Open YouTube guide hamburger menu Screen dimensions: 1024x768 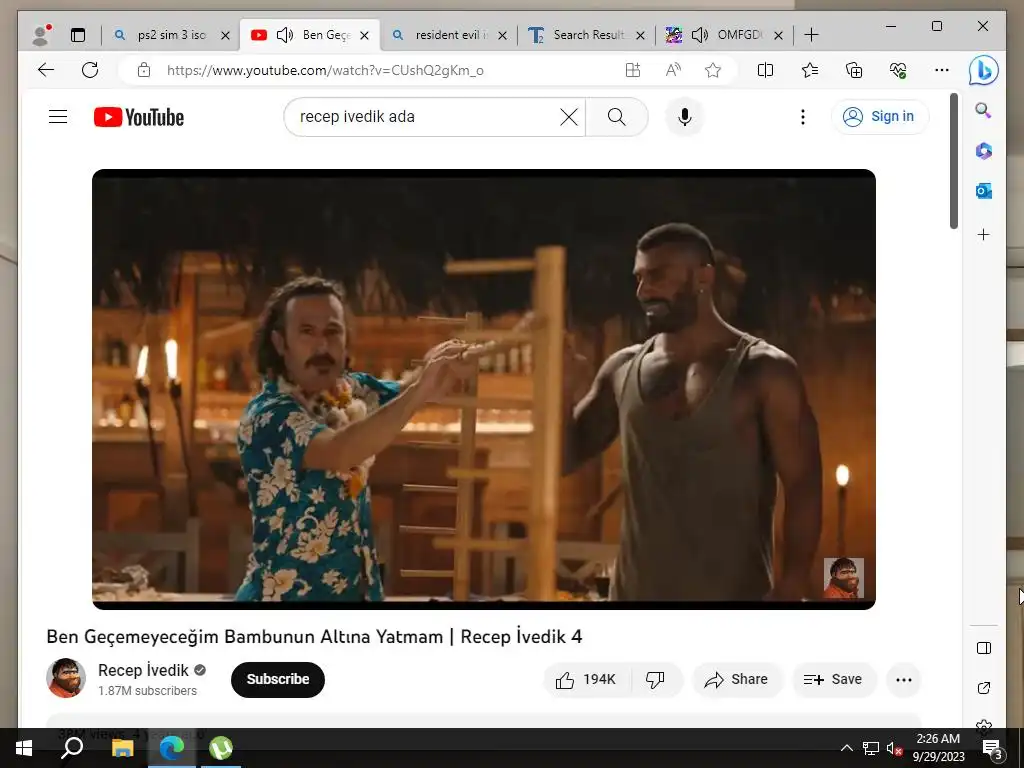tap(58, 117)
